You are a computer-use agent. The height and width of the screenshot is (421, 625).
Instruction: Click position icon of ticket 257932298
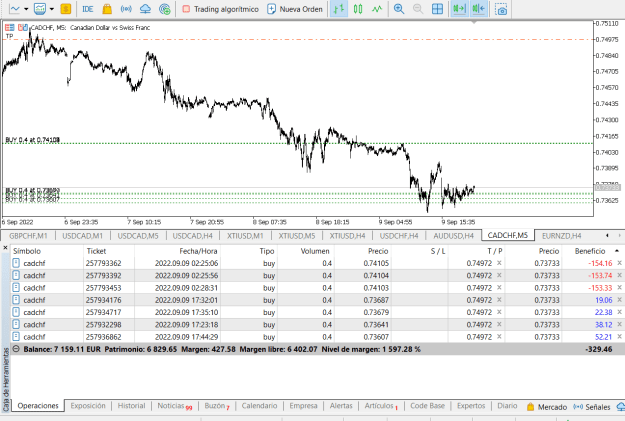pos(16,324)
